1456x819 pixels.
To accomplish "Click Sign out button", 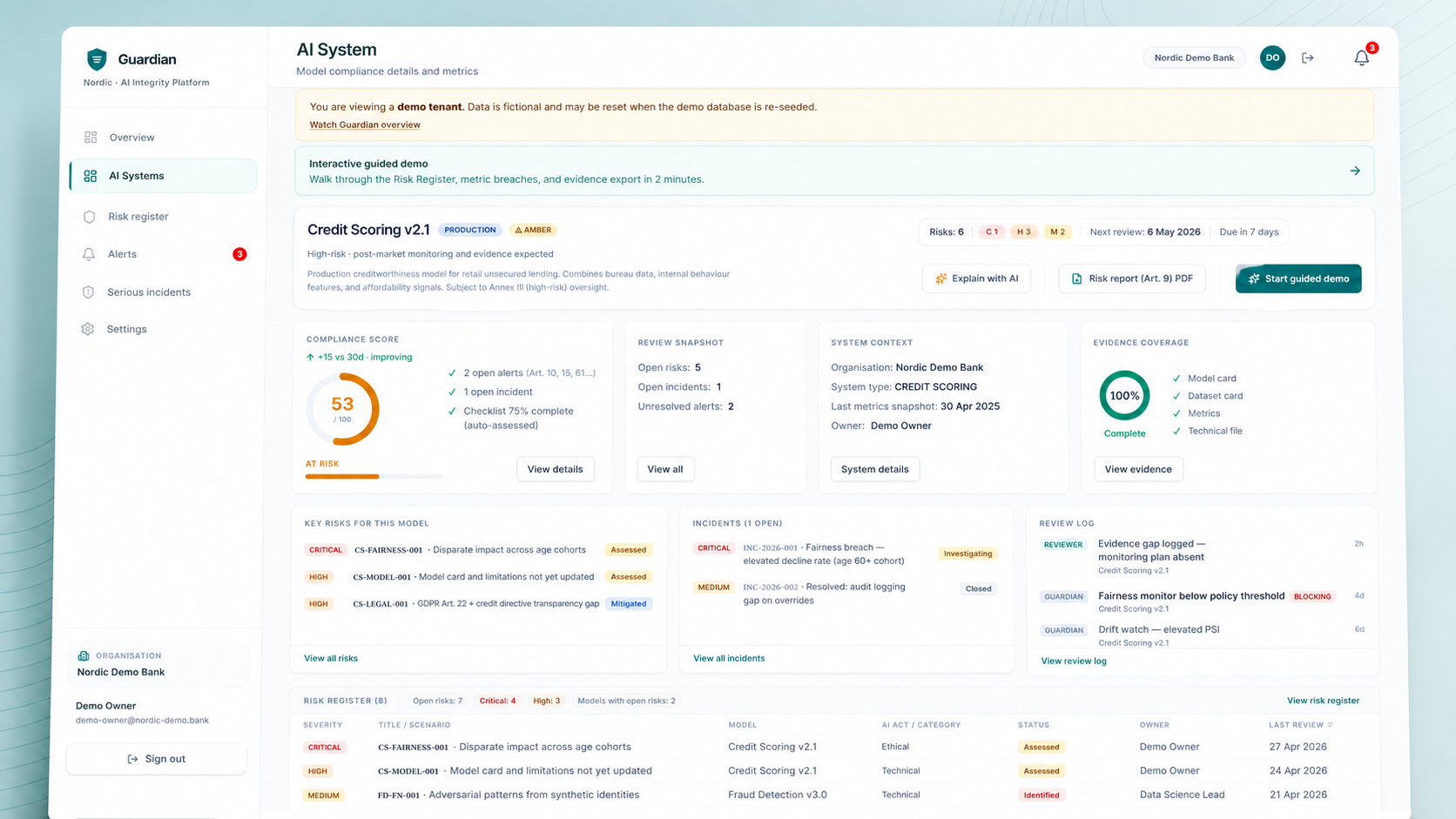I will (x=157, y=759).
